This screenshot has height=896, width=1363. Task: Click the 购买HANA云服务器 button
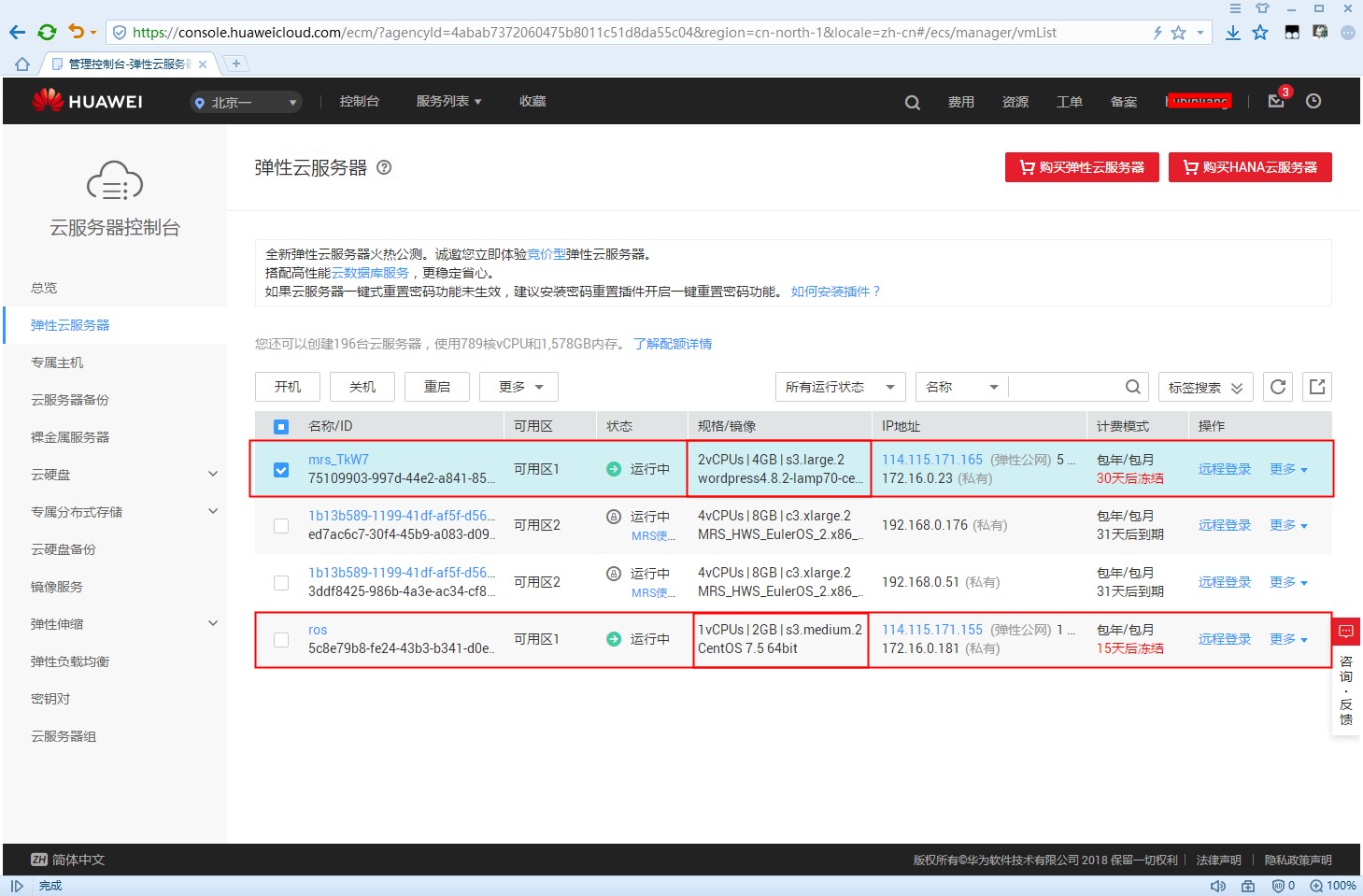coord(1250,167)
